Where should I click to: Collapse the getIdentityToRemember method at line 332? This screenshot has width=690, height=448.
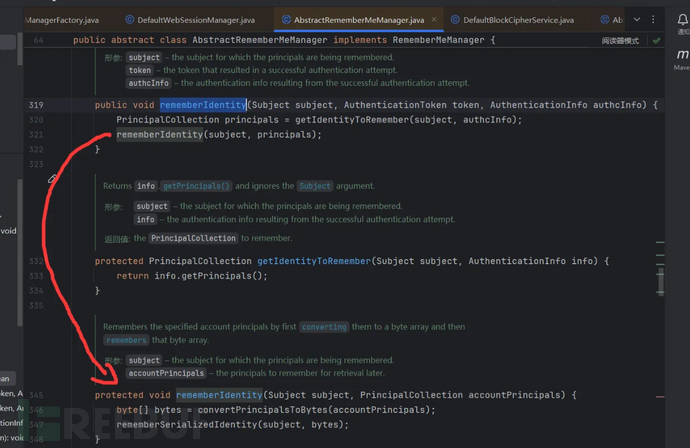82,261
